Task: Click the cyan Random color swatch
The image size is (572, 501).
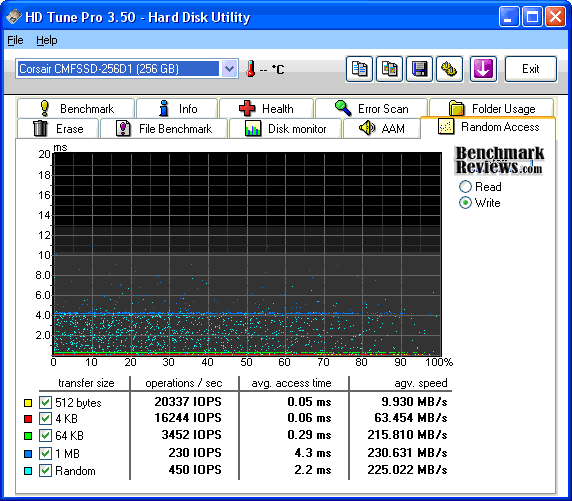Action: 28,471
